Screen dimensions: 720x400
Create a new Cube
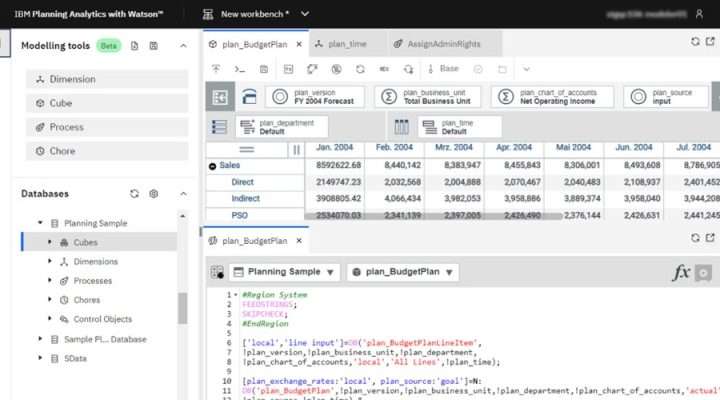107,103
